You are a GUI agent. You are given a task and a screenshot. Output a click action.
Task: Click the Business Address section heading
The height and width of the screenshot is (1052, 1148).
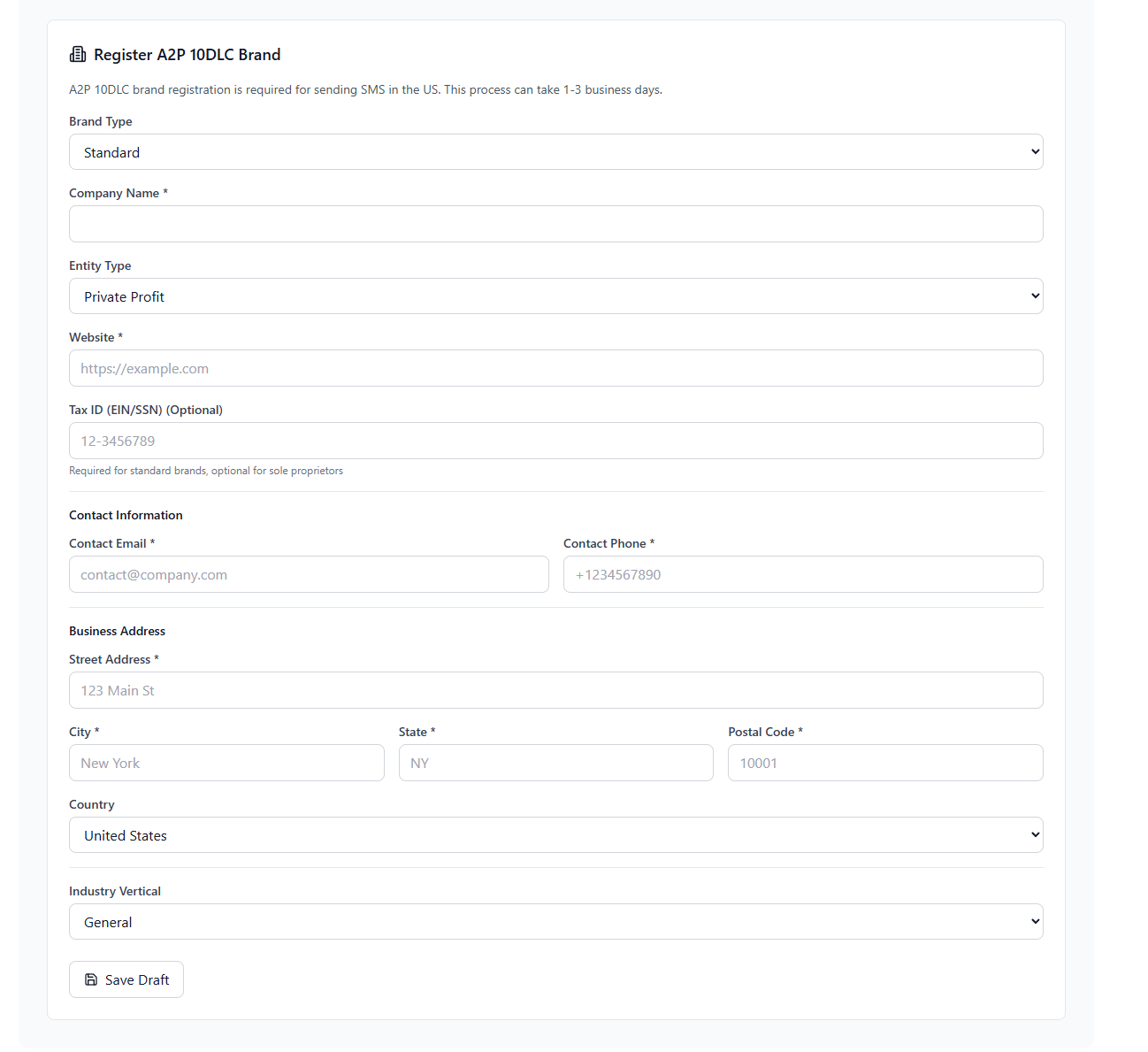tap(117, 630)
